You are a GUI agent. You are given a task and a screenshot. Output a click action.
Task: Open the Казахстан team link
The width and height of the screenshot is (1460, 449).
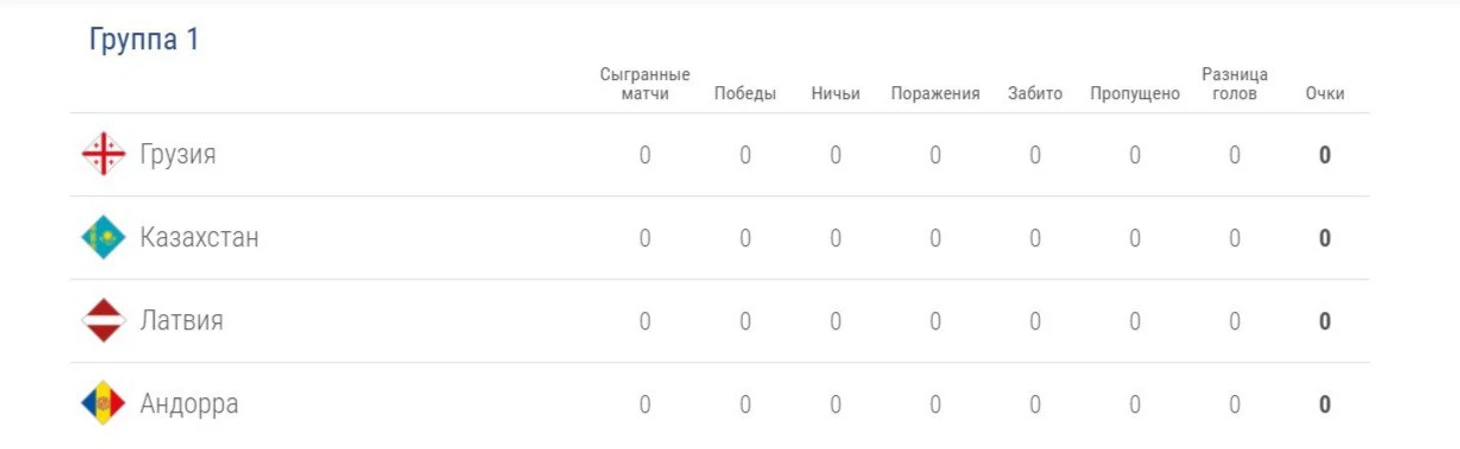[x=199, y=238]
